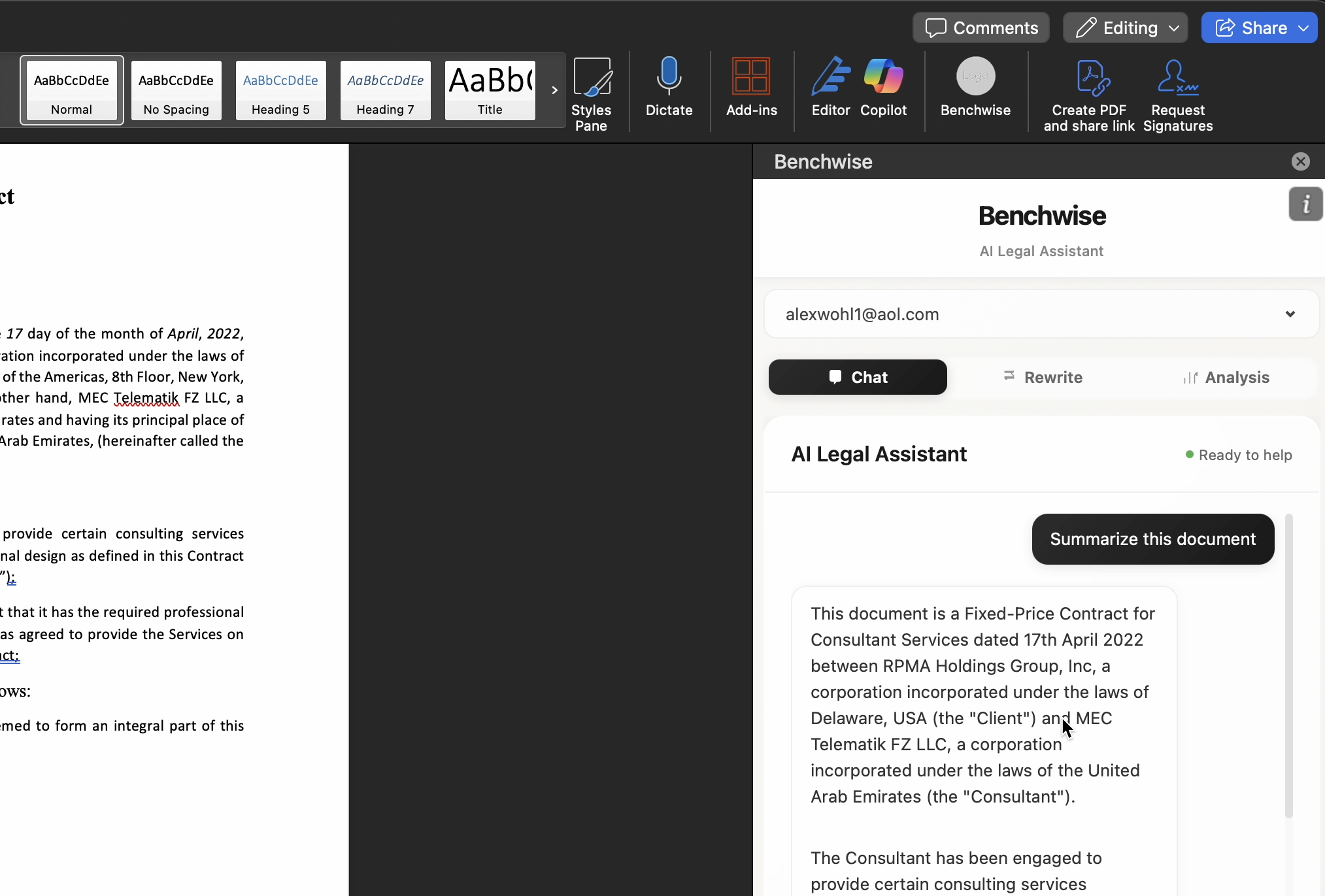
Task: Click the Benchwise ribbon button
Action: click(975, 87)
